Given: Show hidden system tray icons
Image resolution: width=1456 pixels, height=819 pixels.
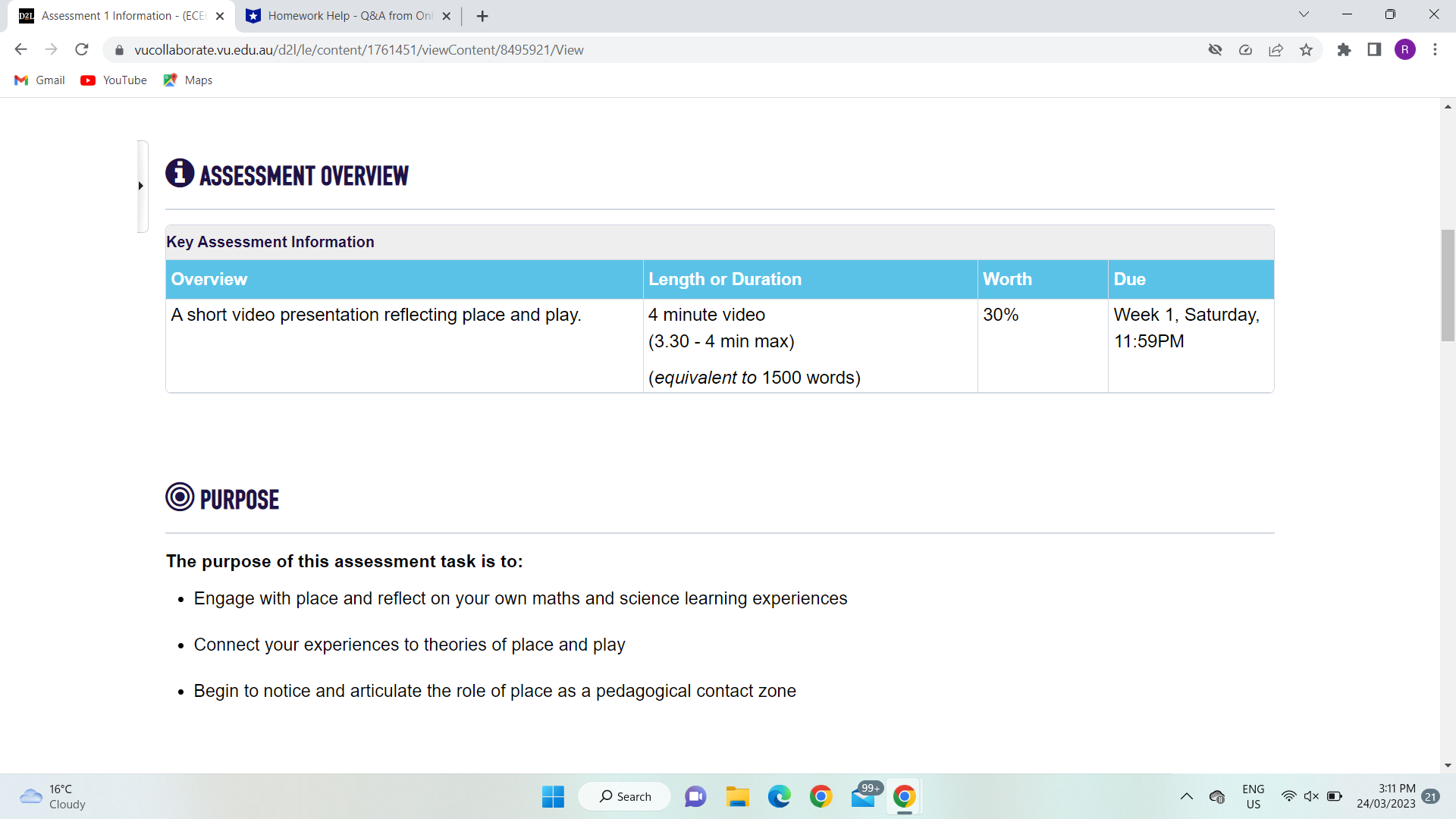Looking at the screenshot, I should coord(1187,796).
